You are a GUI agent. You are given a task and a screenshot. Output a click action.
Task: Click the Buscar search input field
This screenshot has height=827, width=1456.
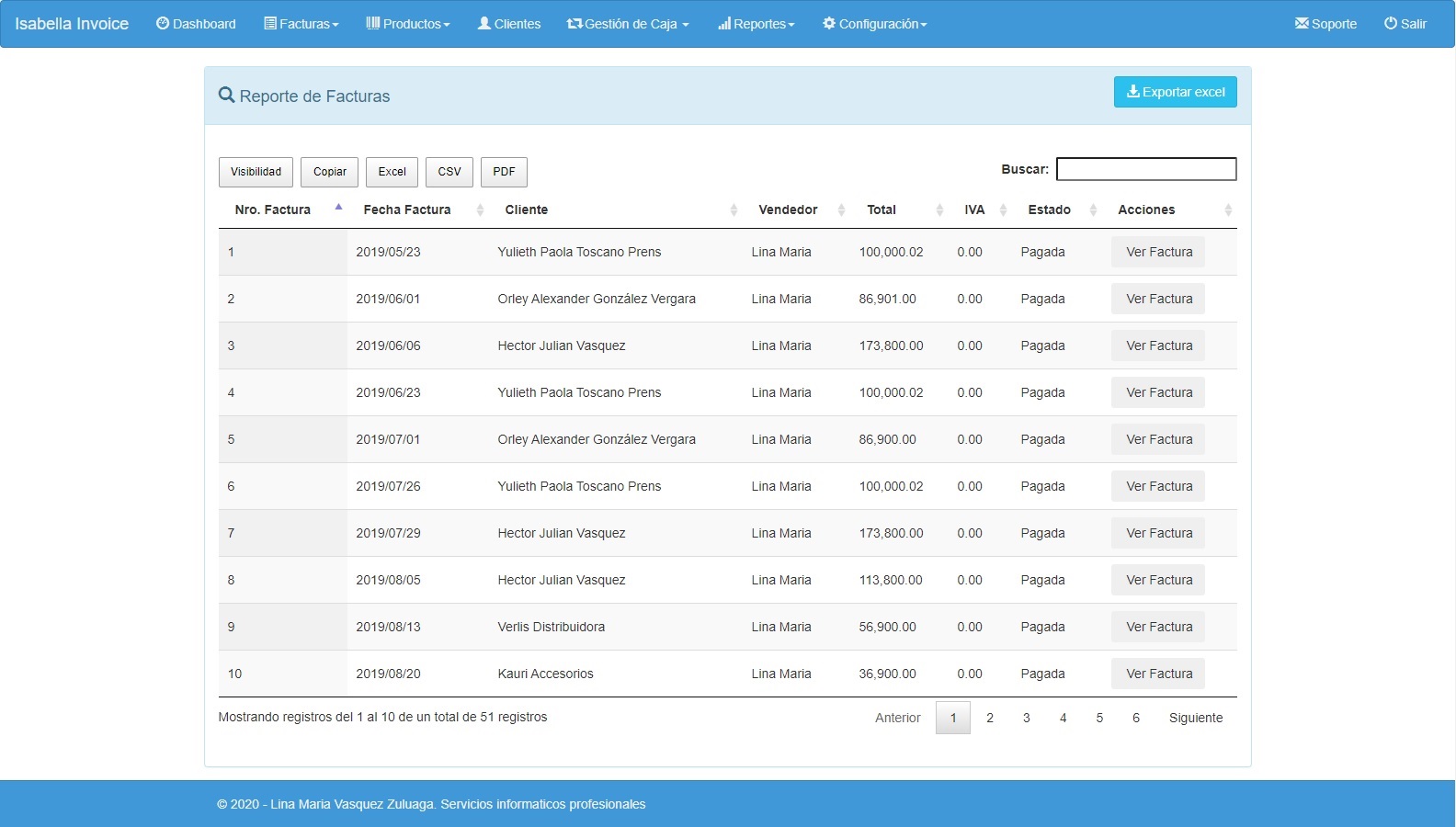coord(1145,169)
